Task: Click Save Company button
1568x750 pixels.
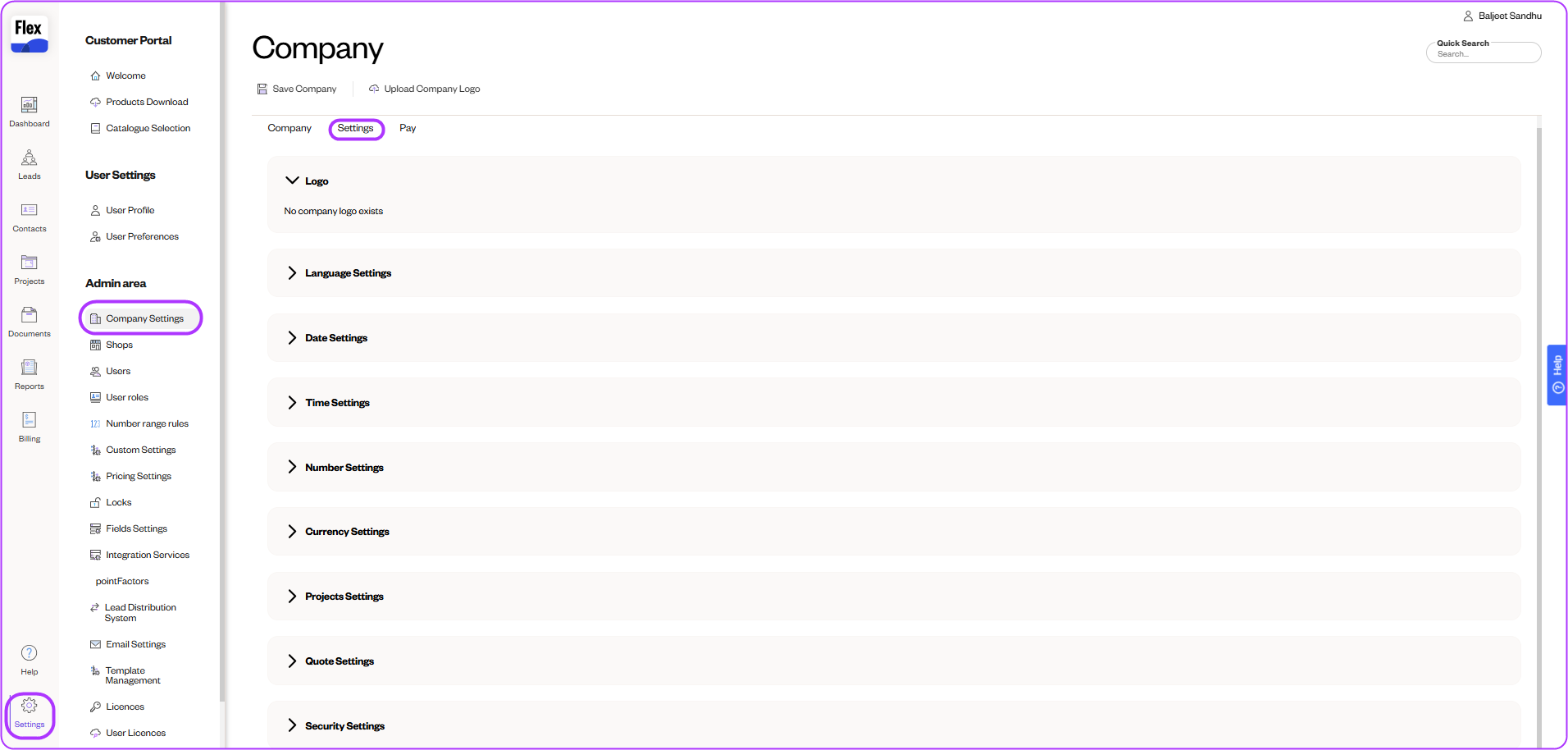Action: [x=297, y=89]
